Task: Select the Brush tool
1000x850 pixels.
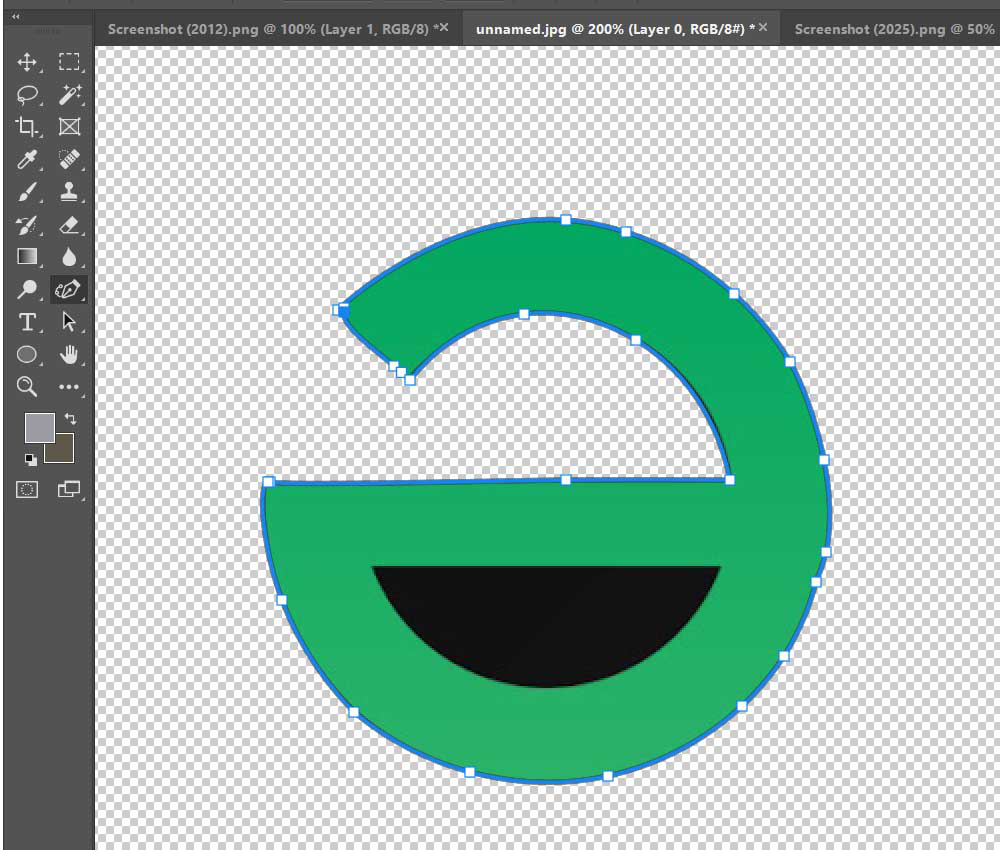Action: click(27, 192)
